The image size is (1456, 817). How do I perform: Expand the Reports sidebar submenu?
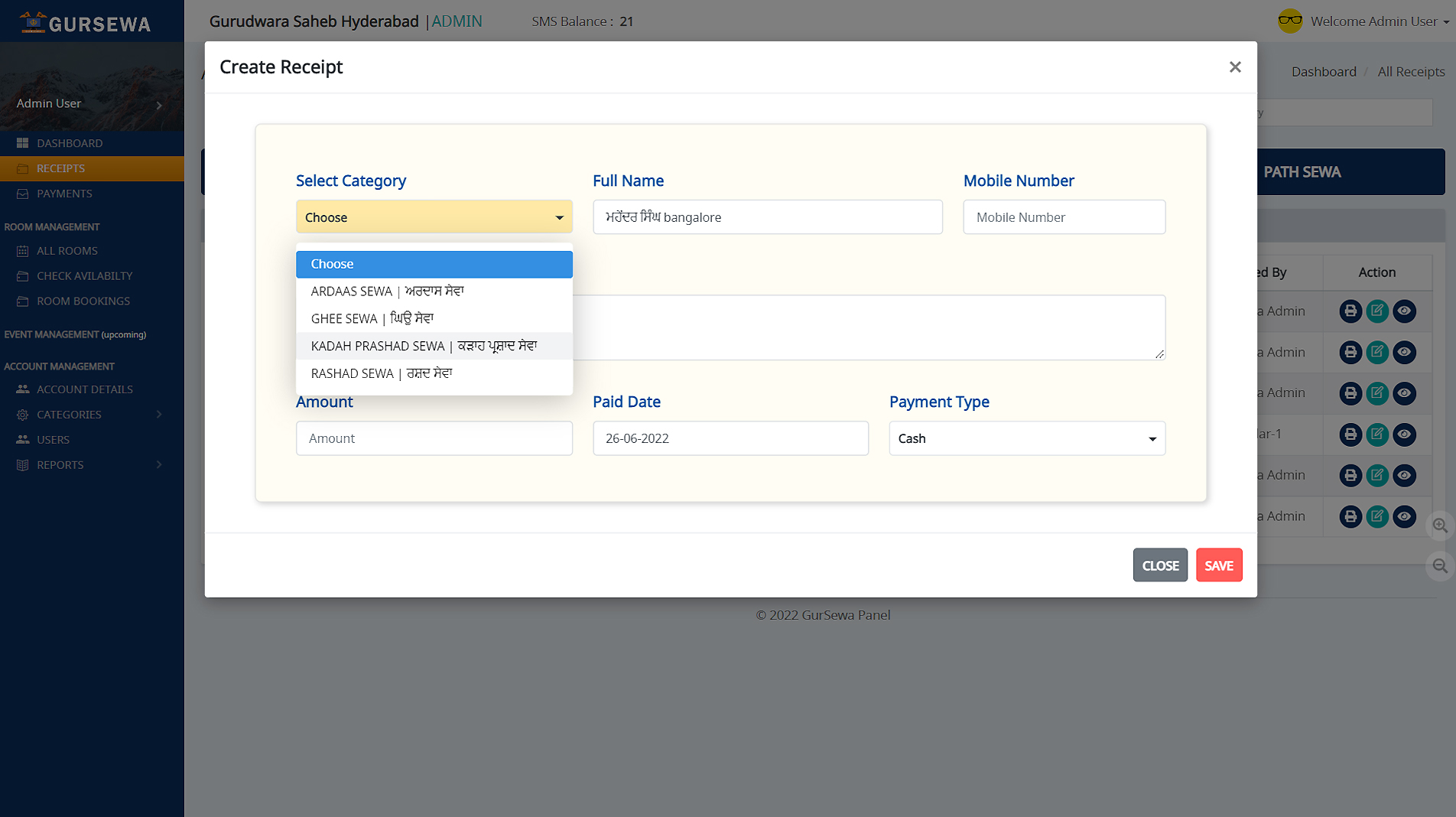pyautogui.click(x=92, y=465)
